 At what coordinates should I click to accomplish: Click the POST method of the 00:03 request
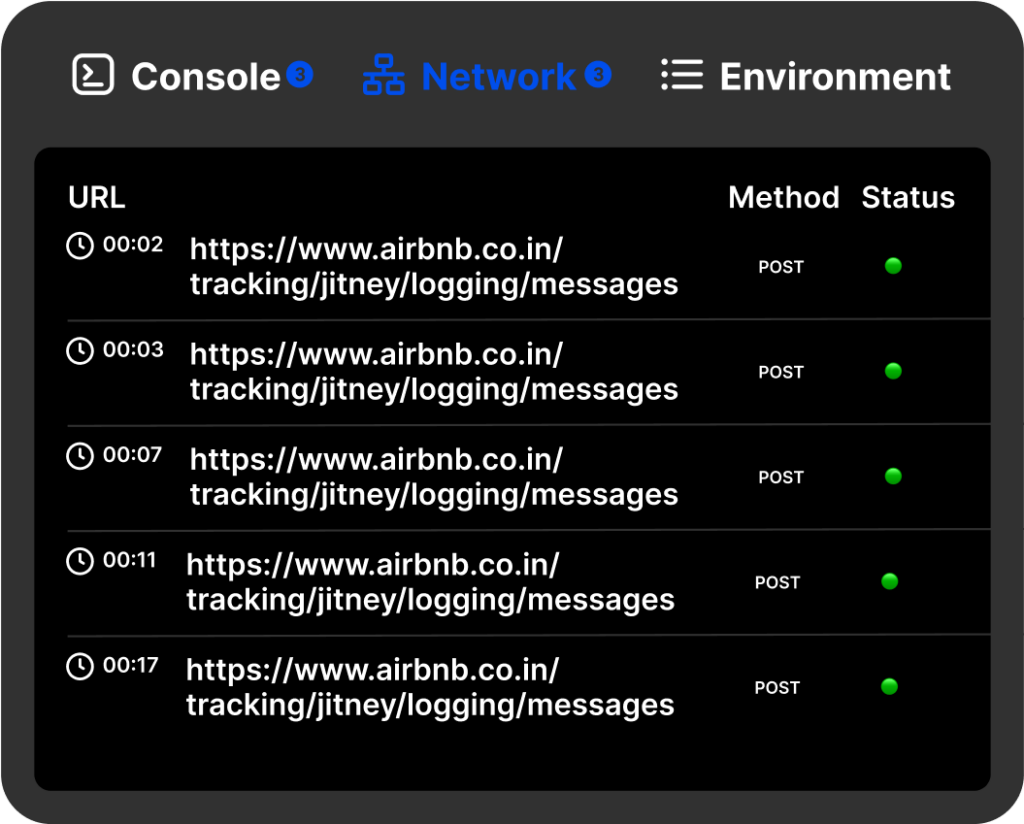click(781, 372)
